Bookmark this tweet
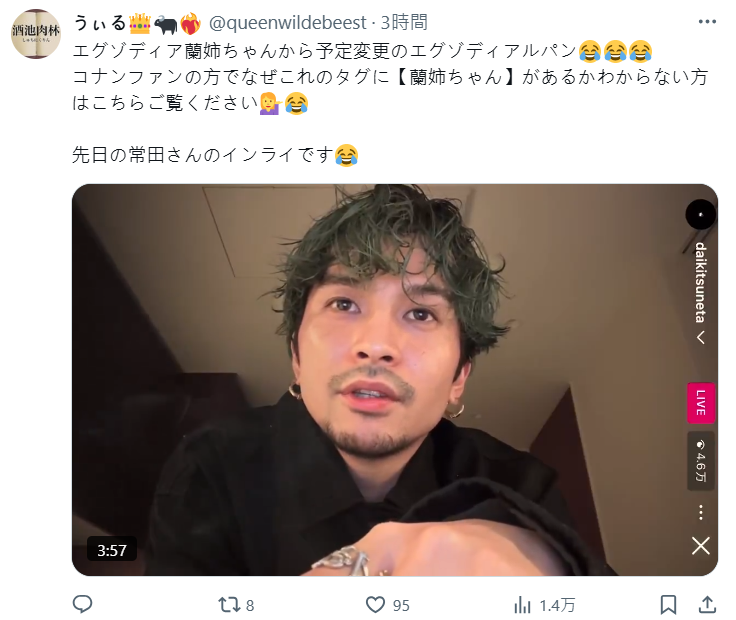The height and width of the screenshot is (620, 736). tap(668, 605)
